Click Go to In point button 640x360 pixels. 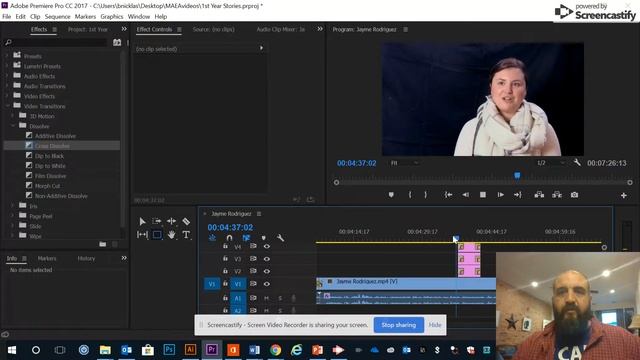tap(448, 195)
